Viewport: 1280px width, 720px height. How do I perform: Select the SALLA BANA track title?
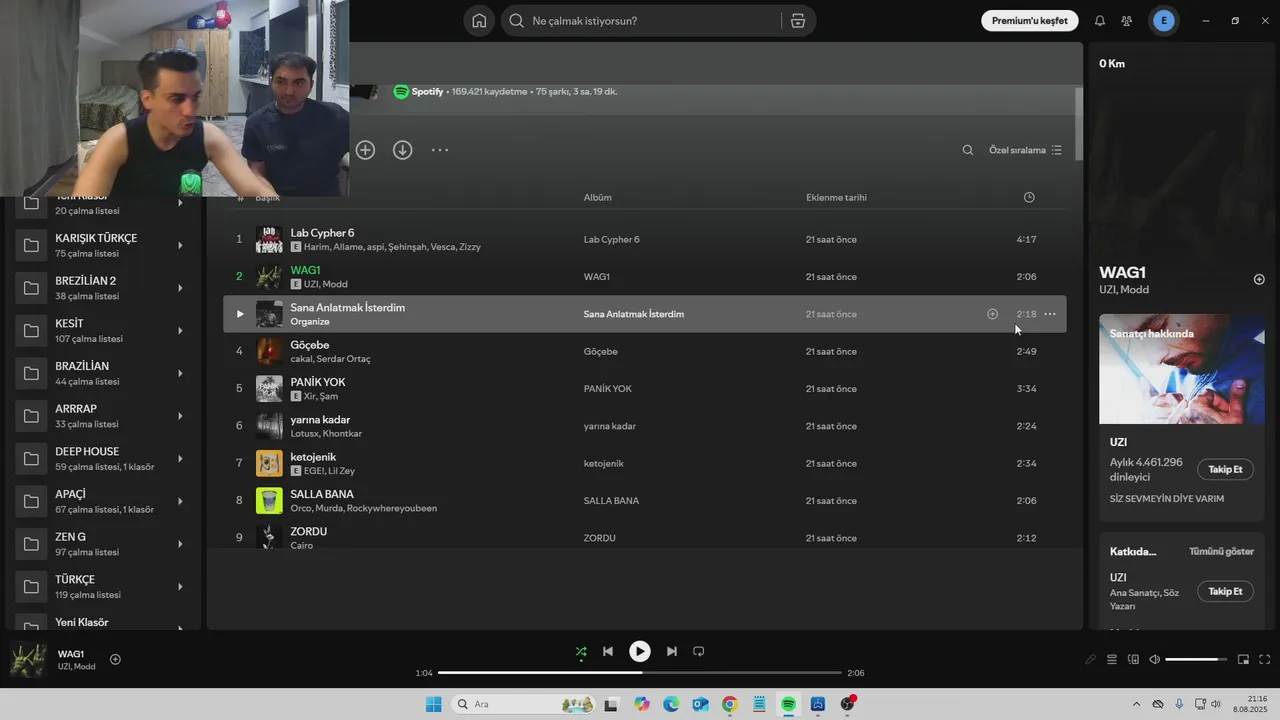point(322,494)
